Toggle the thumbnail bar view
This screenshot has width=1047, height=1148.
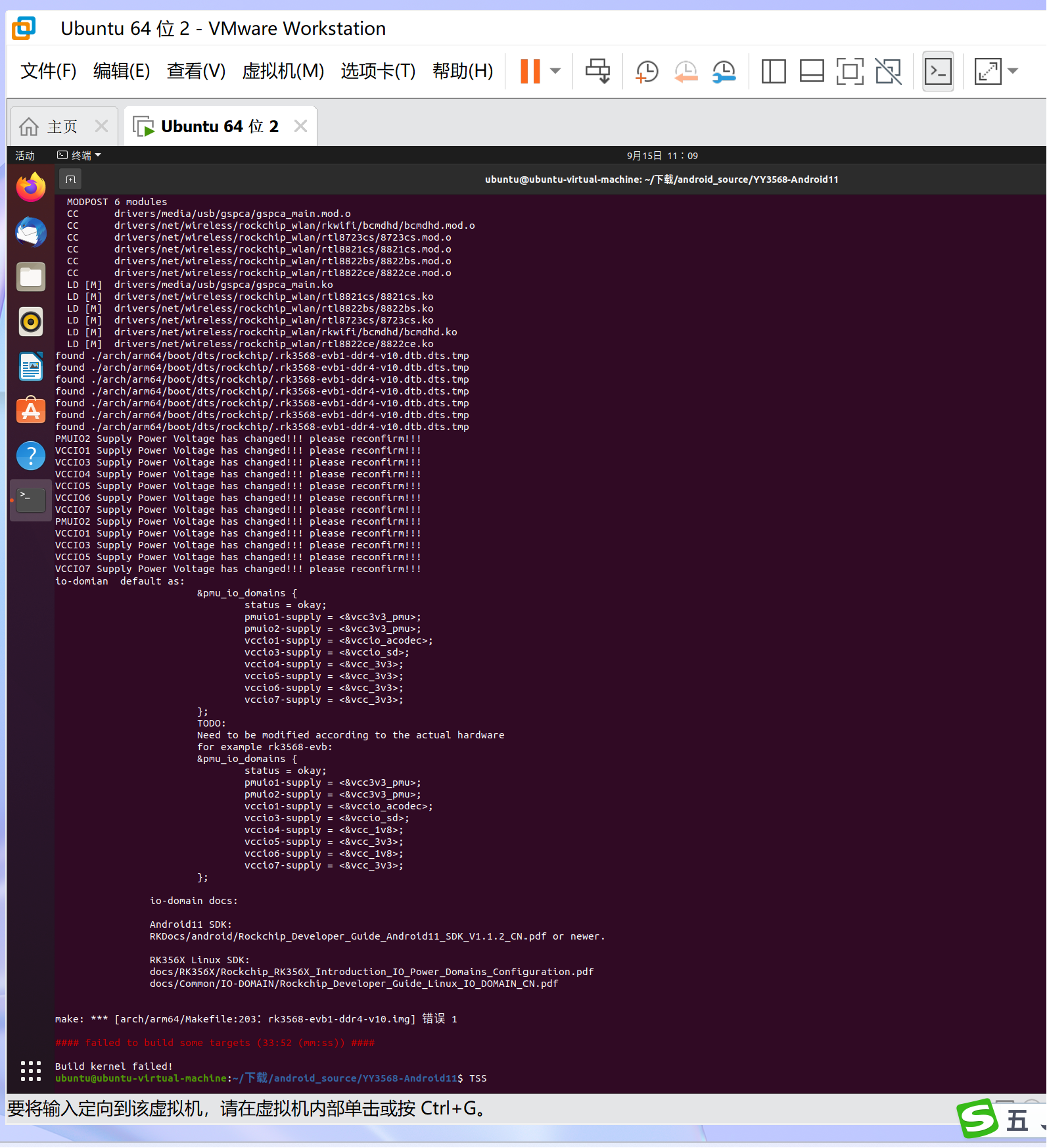pos(811,71)
